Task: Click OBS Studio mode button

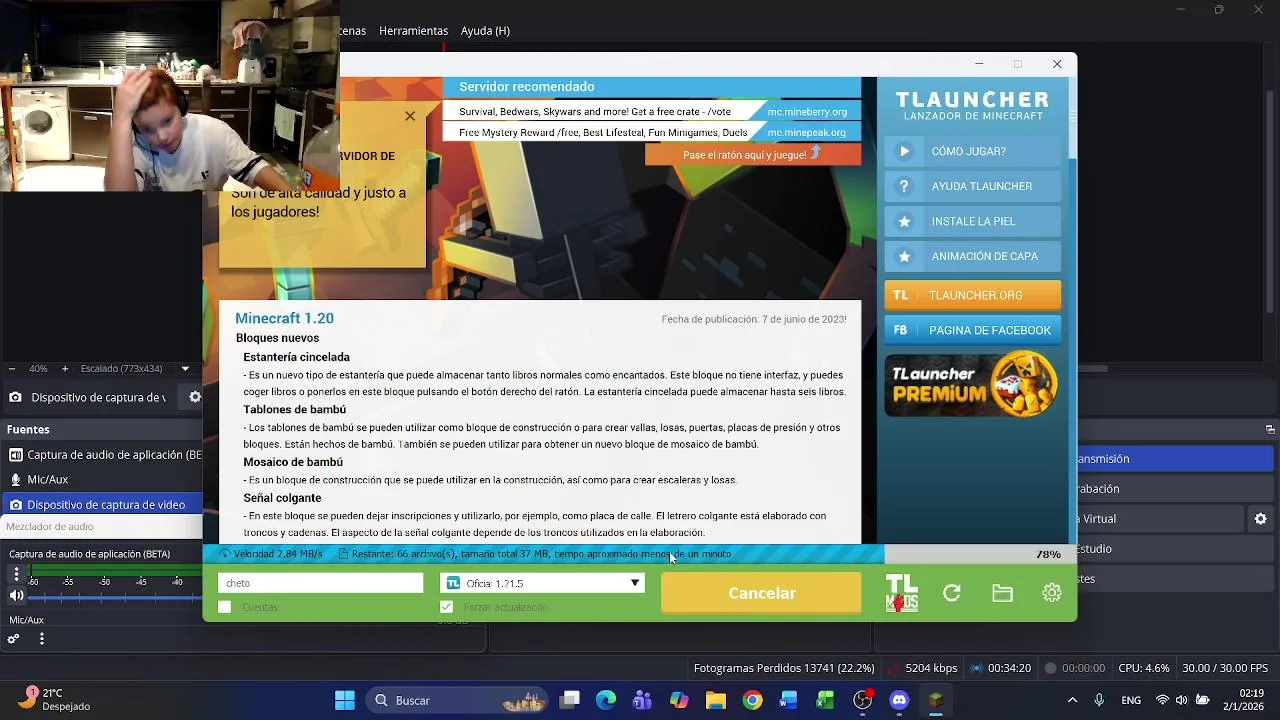Action: click(x=1174, y=549)
